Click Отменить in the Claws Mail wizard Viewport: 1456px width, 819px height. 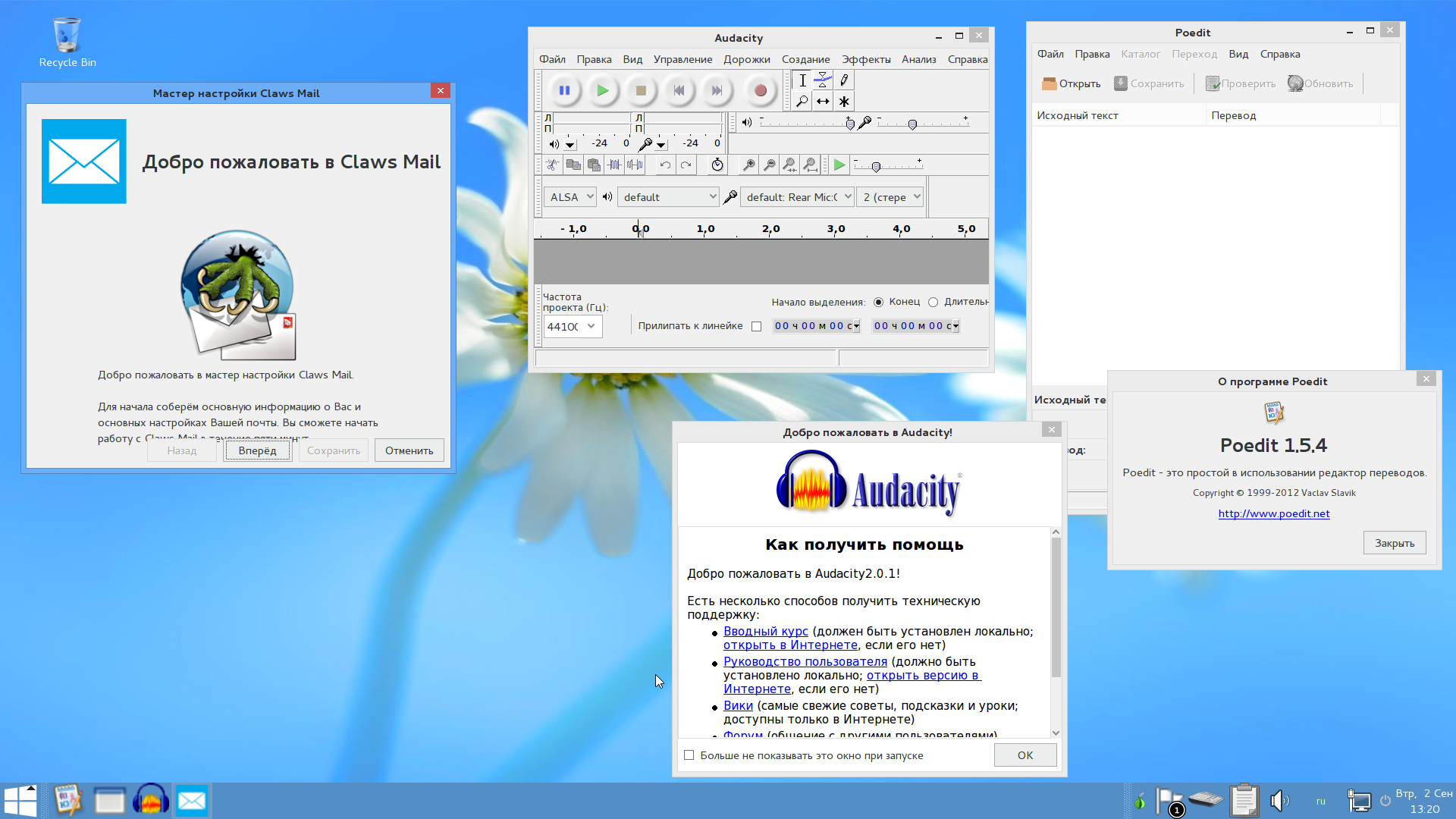tap(409, 450)
